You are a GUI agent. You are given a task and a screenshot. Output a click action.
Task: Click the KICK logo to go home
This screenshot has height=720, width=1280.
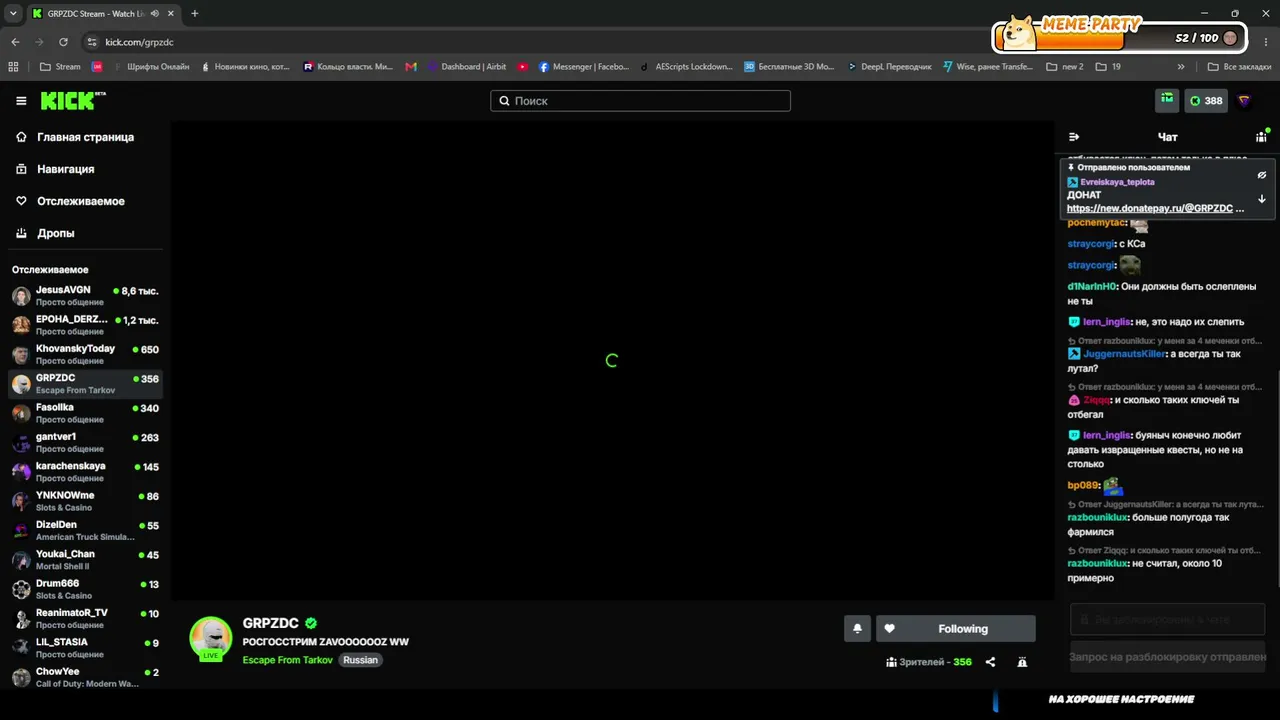click(72, 101)
